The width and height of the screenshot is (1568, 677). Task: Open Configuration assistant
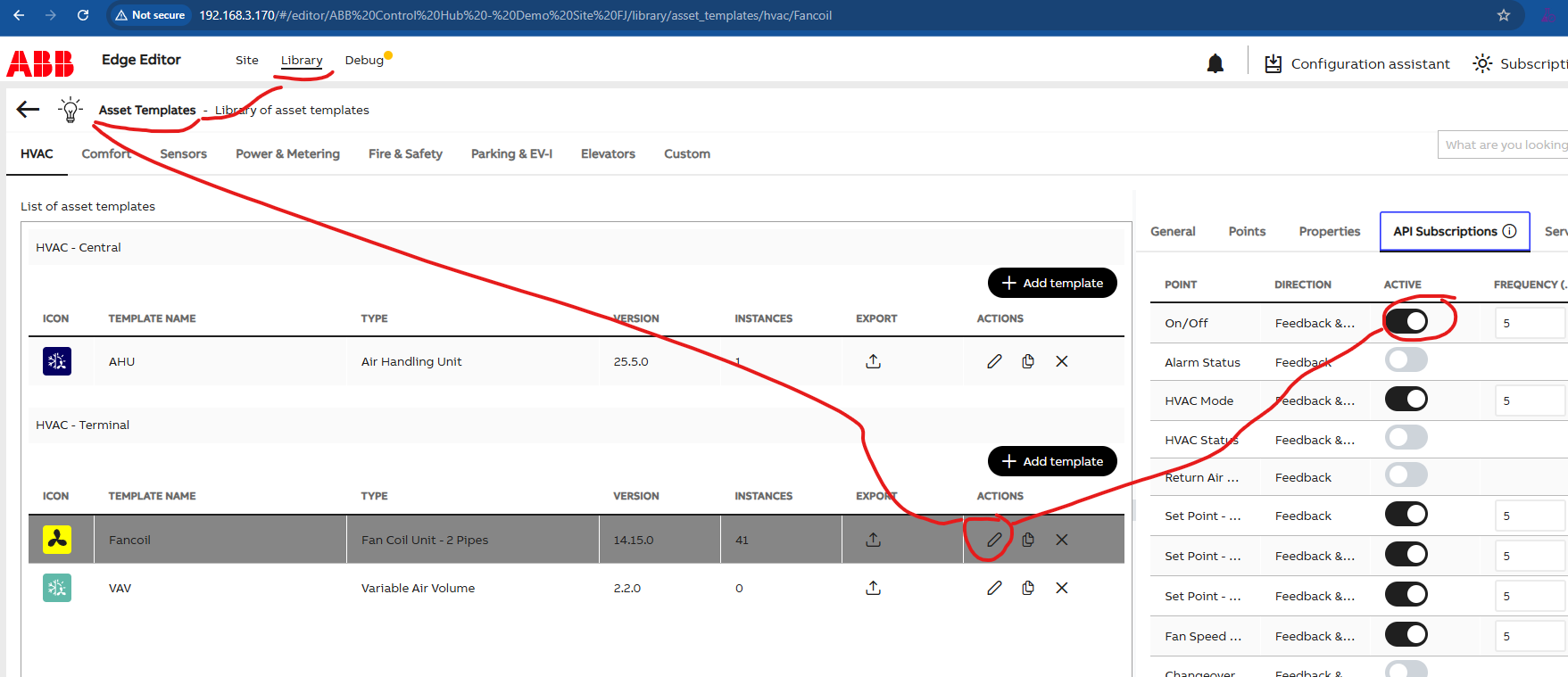[1357, 64]
